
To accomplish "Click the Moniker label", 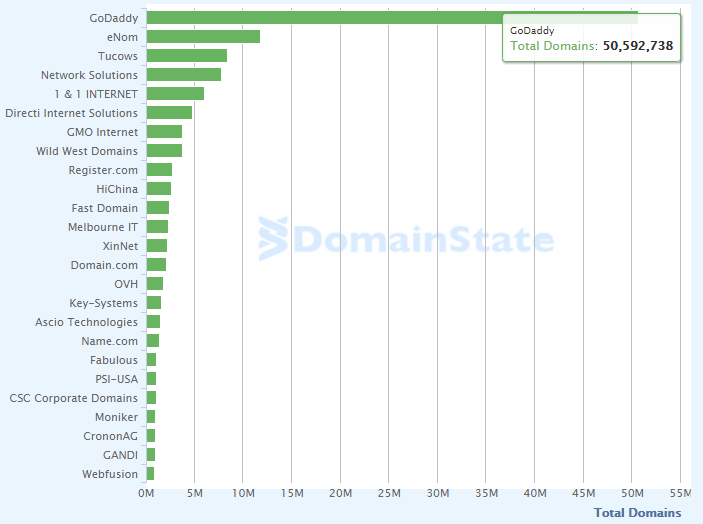I will [117, 417].
